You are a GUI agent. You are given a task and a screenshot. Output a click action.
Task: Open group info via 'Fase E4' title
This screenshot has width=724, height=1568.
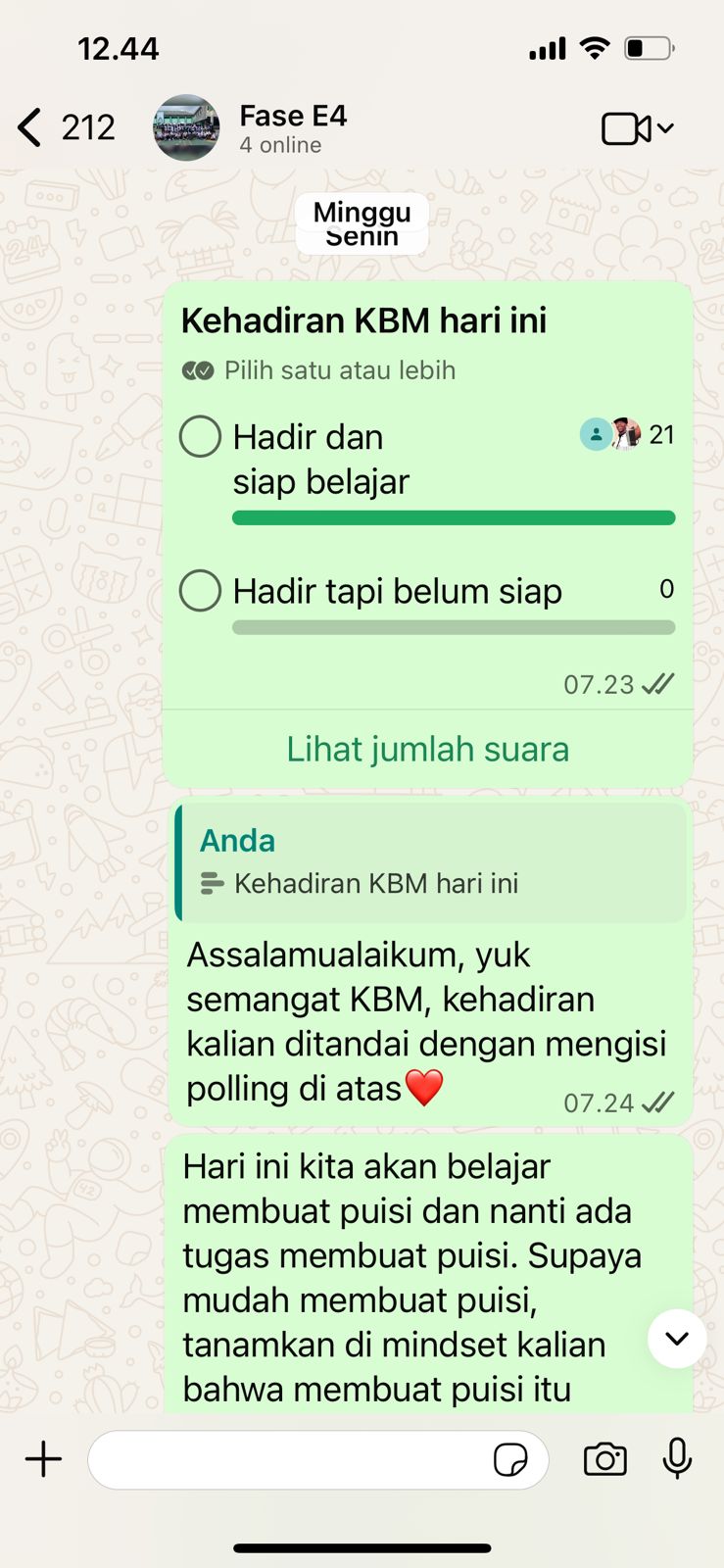293,116
